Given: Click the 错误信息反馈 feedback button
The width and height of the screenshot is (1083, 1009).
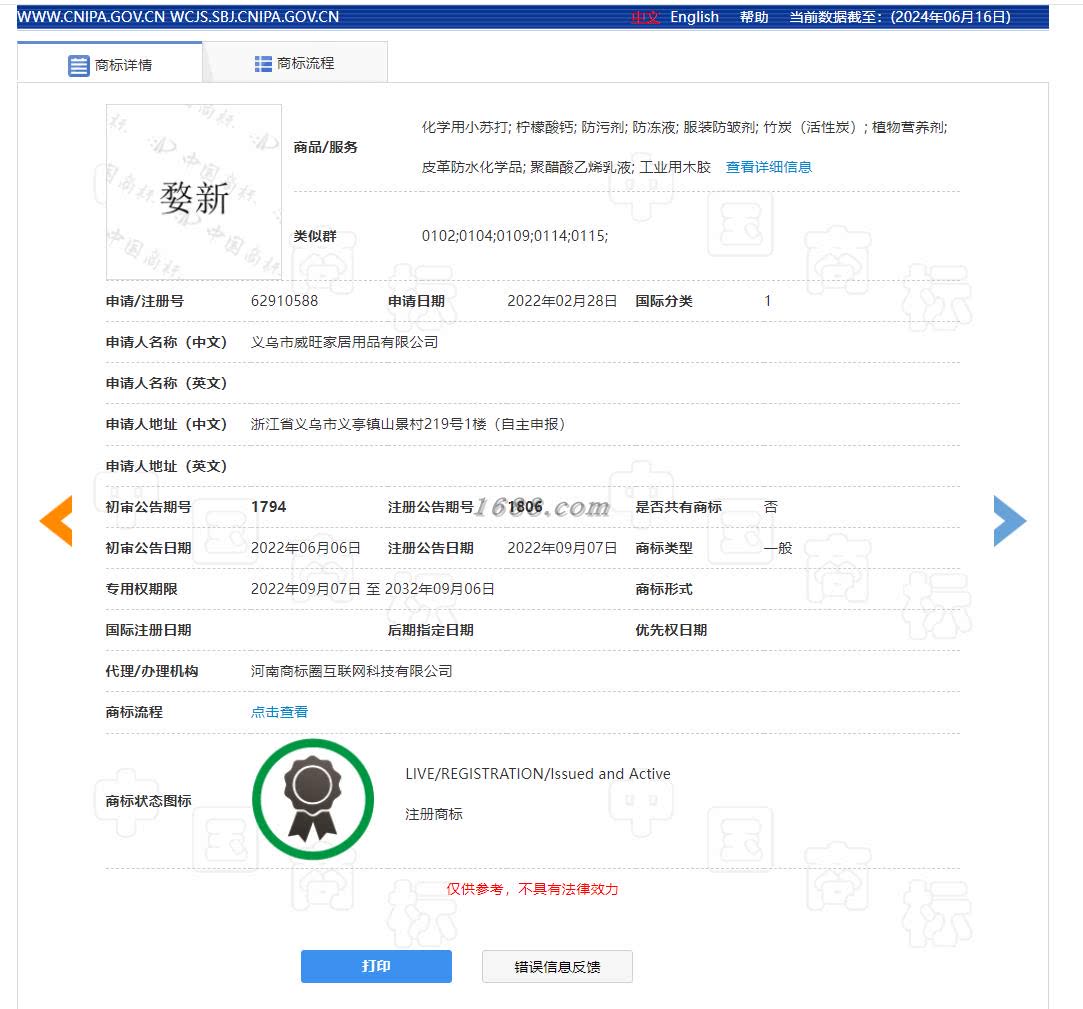Looking at the screenshot, I should pos(557,967).
